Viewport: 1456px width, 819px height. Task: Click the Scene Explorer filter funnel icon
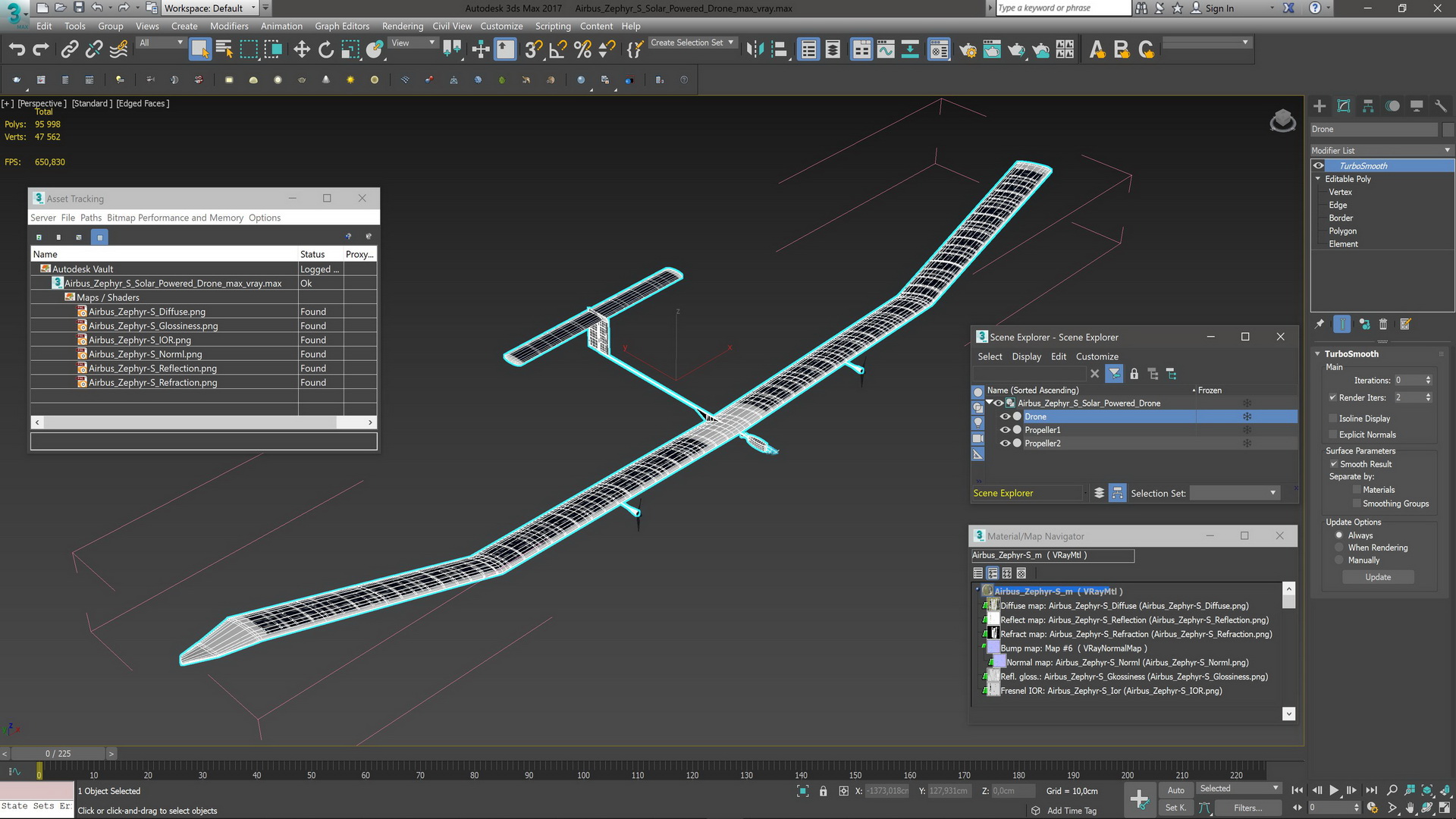click(x=1114, y=374)
